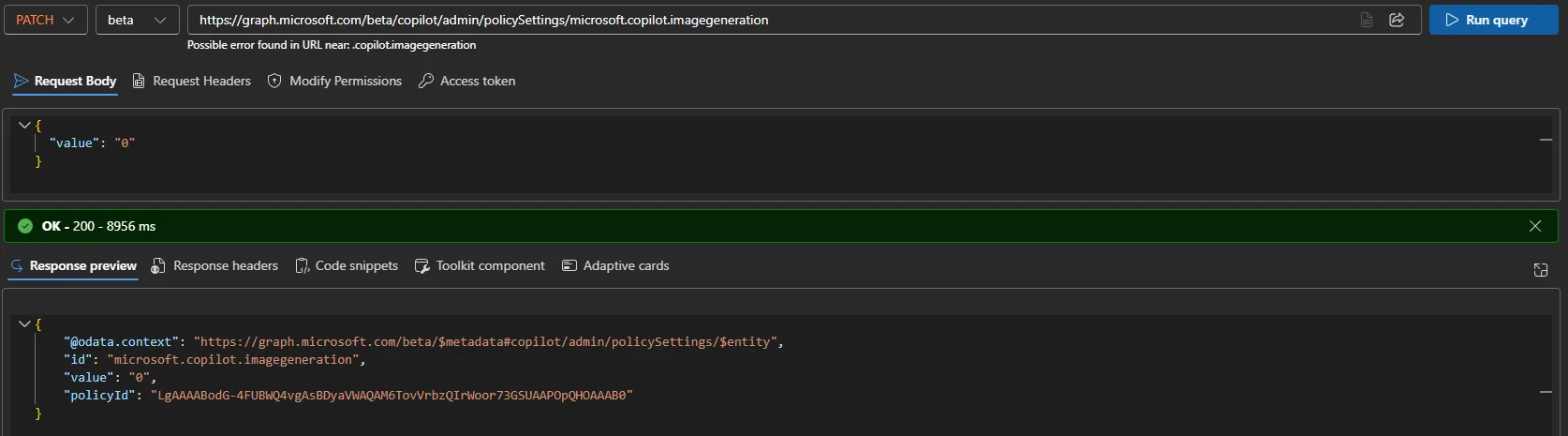The height and width of the screenshot is (436, 1568).
Task: Run the query
Action: click(x=1494, y=20)
